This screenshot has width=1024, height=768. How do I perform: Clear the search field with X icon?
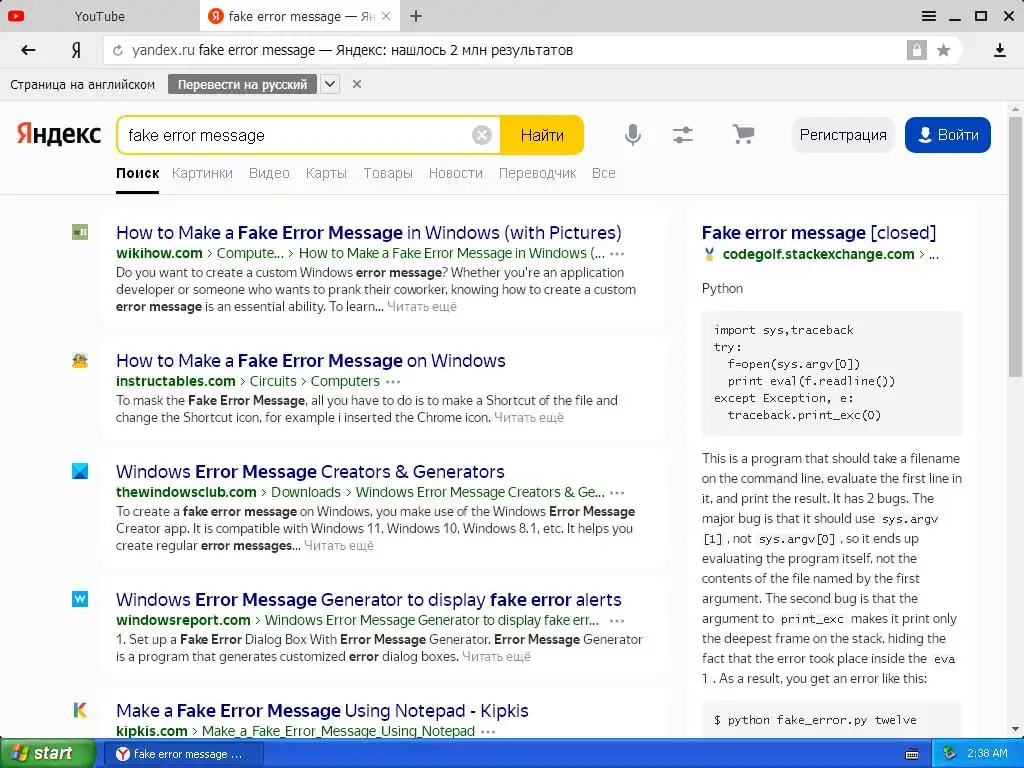pyautogui.click(x=481, y=135)
